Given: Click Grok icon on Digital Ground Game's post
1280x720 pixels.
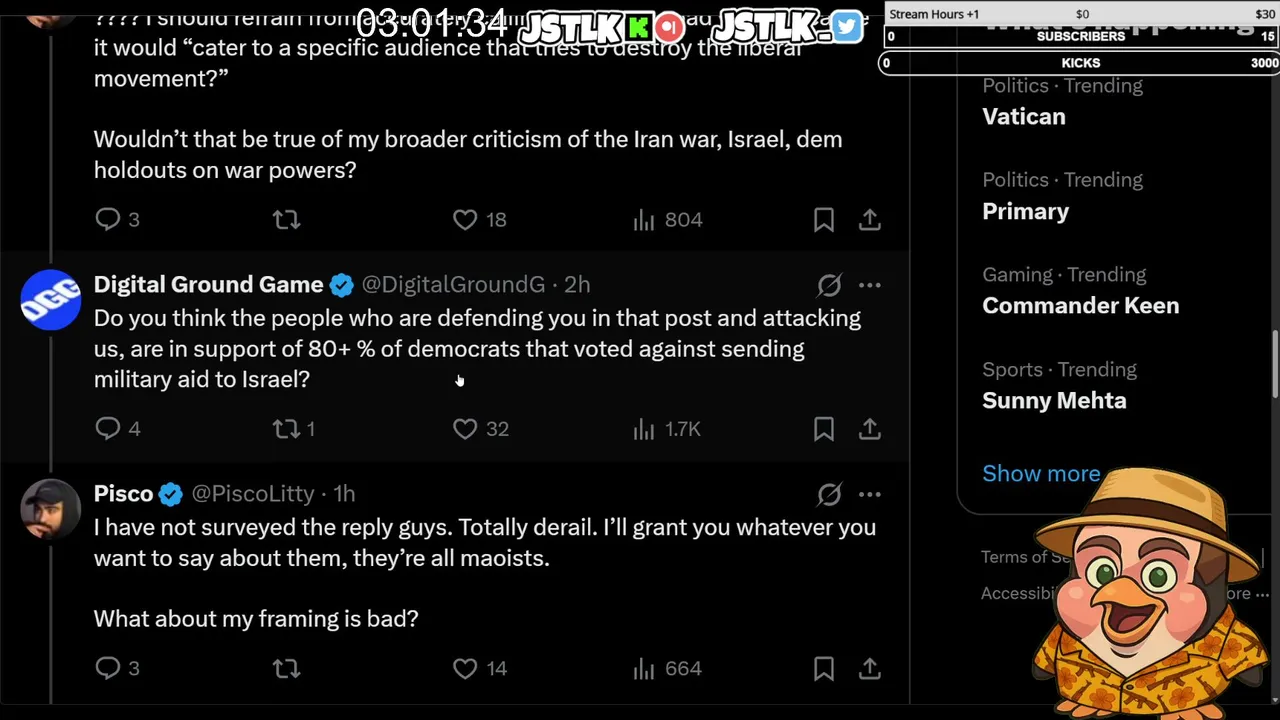Looking at the screenshot, I should point(829,285).
